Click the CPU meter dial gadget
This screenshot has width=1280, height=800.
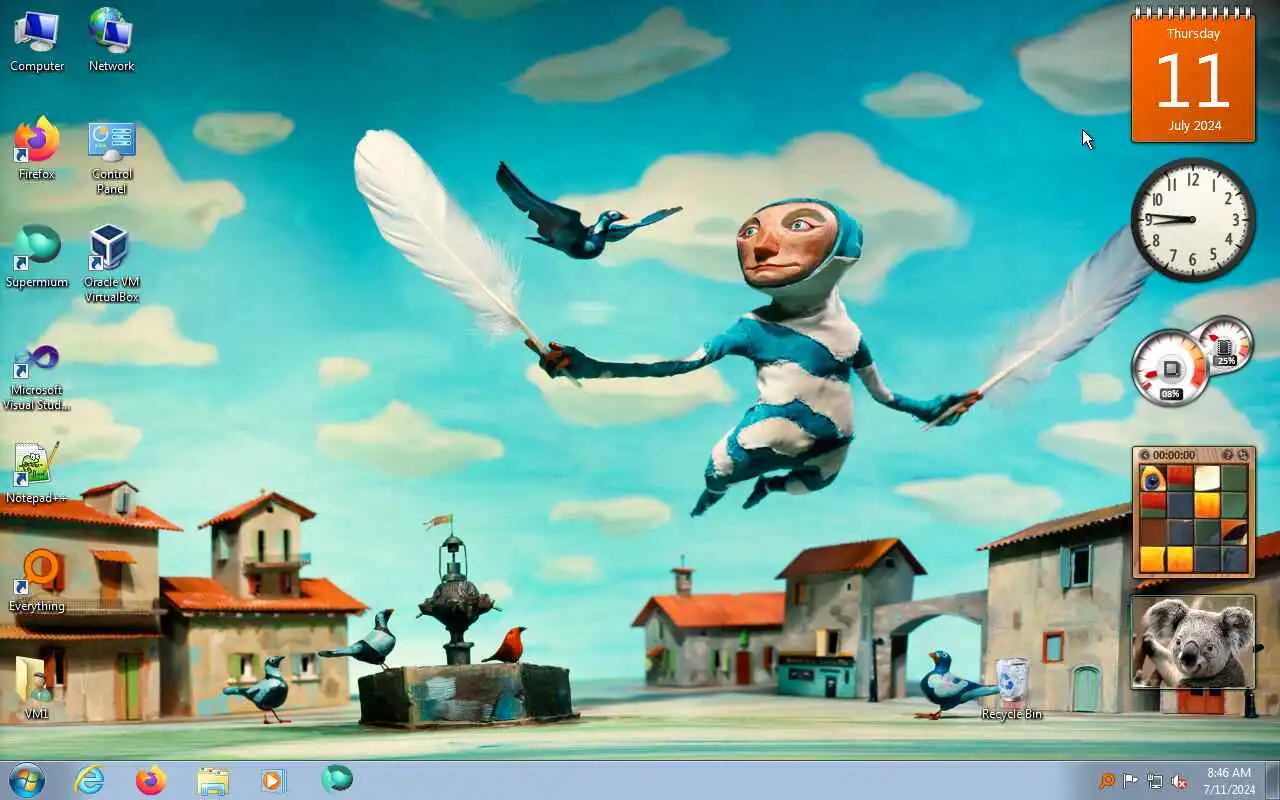point(1170,367)
